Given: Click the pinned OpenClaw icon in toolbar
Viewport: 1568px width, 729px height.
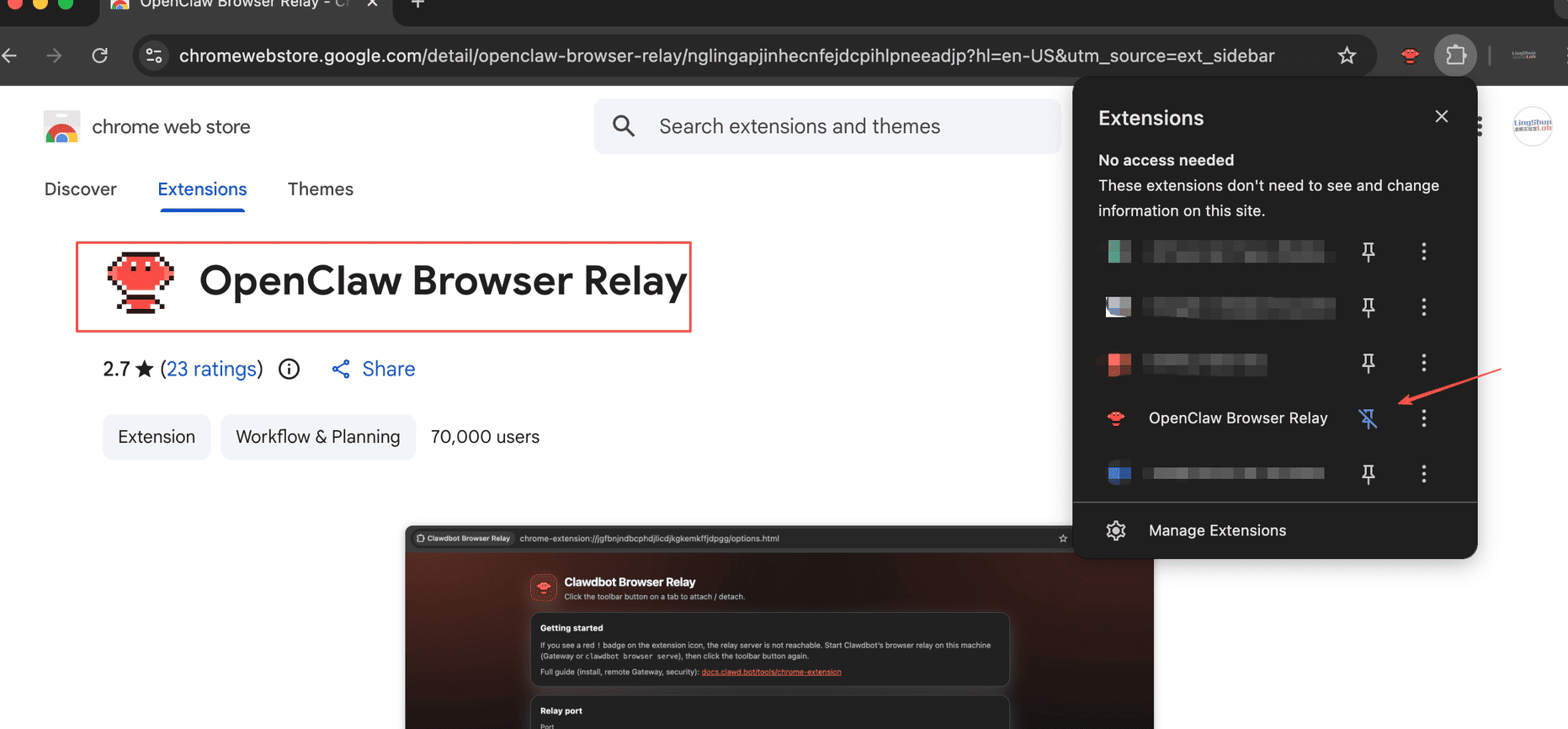Looking at the screenshot, I should click(1410, 56).
